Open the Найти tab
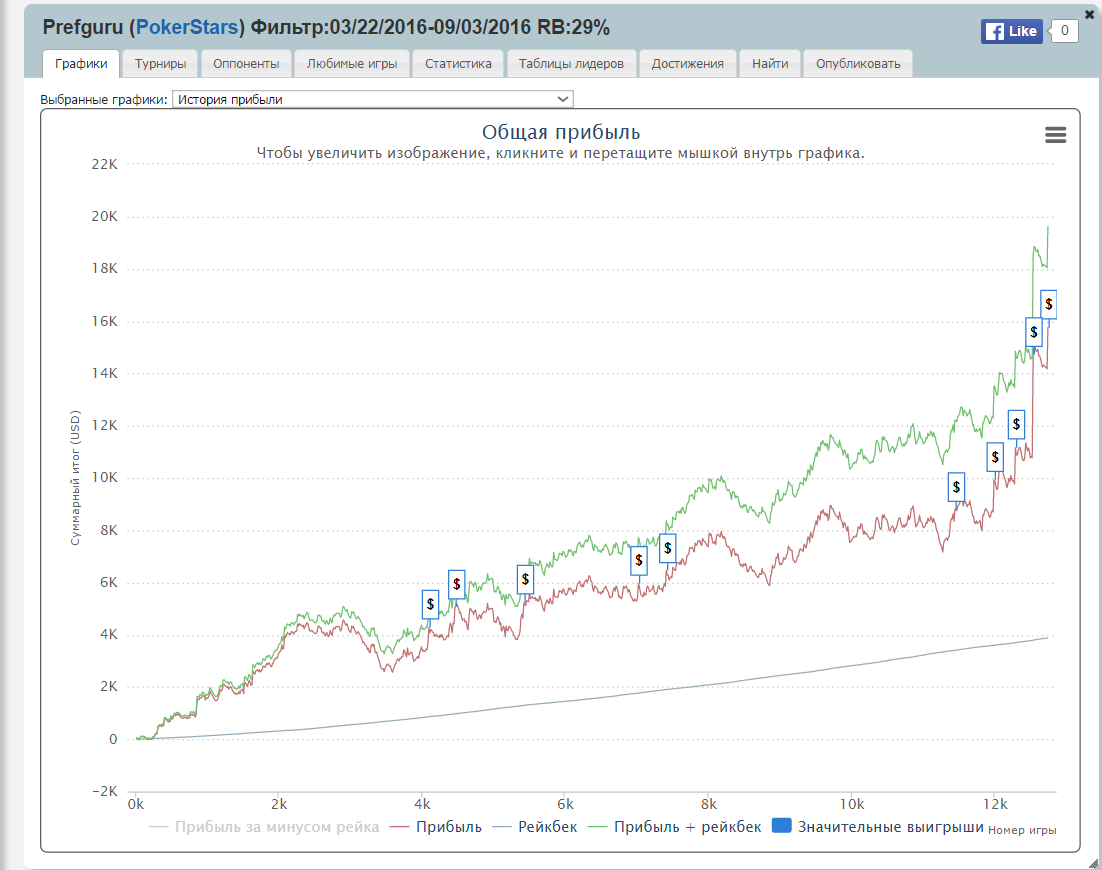The width and height of the screenshot is (1102, 870). (770, 63)
